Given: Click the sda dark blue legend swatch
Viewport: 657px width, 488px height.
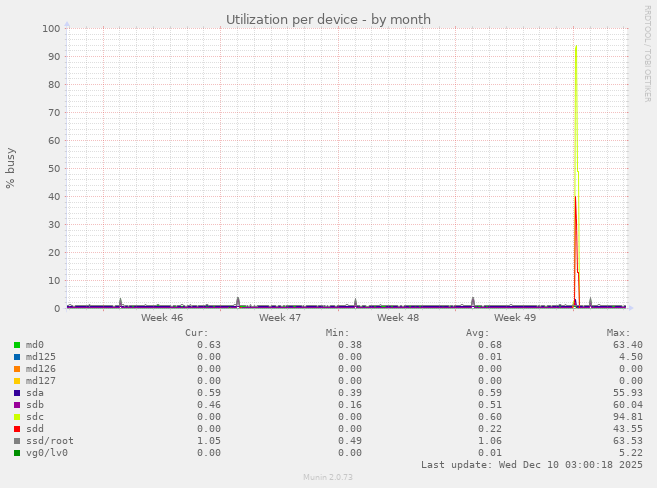Looking at the screenshot, I should tap(17, 393).
